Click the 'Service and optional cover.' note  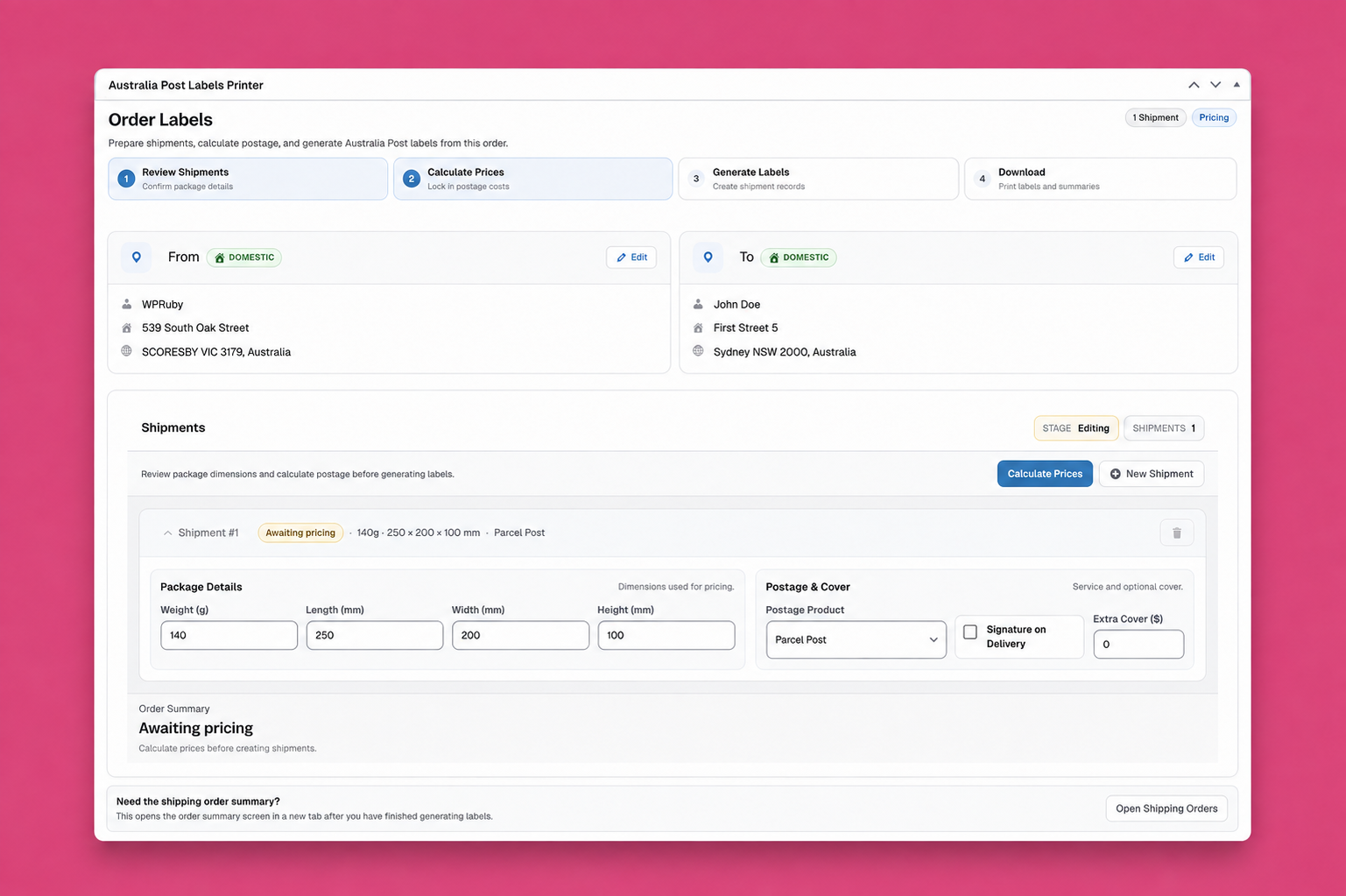(x=1128, y=587)
